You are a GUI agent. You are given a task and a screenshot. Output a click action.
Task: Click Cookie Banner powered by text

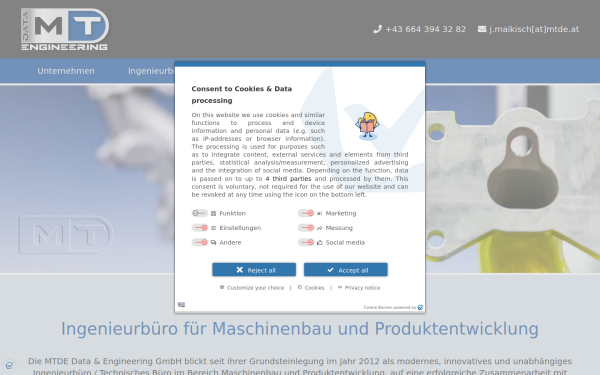390,308
